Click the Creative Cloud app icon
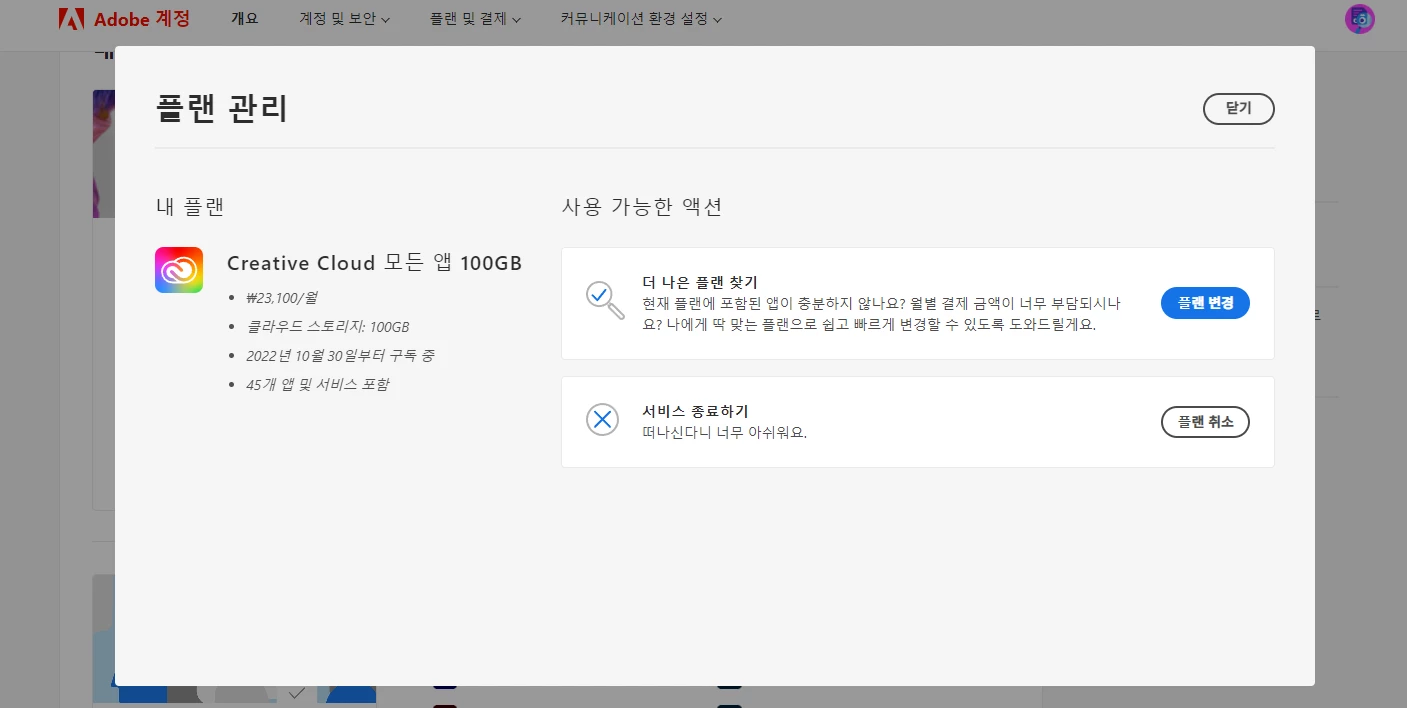The width and height of the screenshot is (1407, 708). (179, 270)
